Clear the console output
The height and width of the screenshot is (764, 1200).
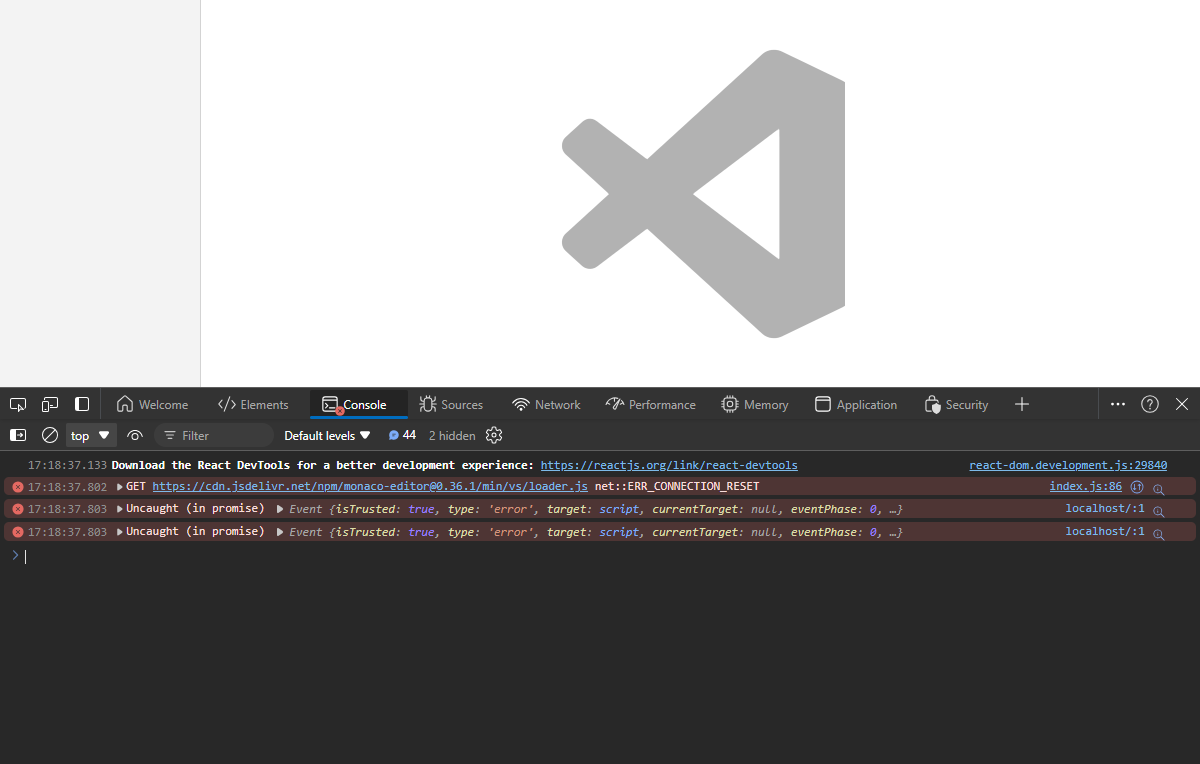(x=49, y=435)
